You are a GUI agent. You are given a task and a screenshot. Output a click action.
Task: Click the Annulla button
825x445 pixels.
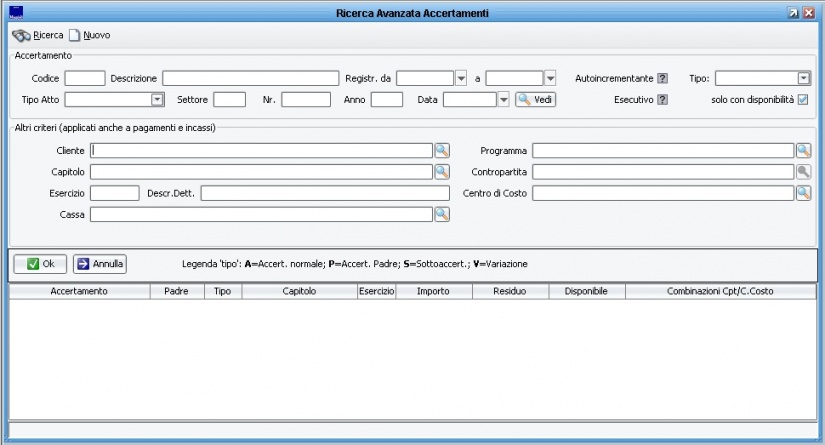point(100,264)
